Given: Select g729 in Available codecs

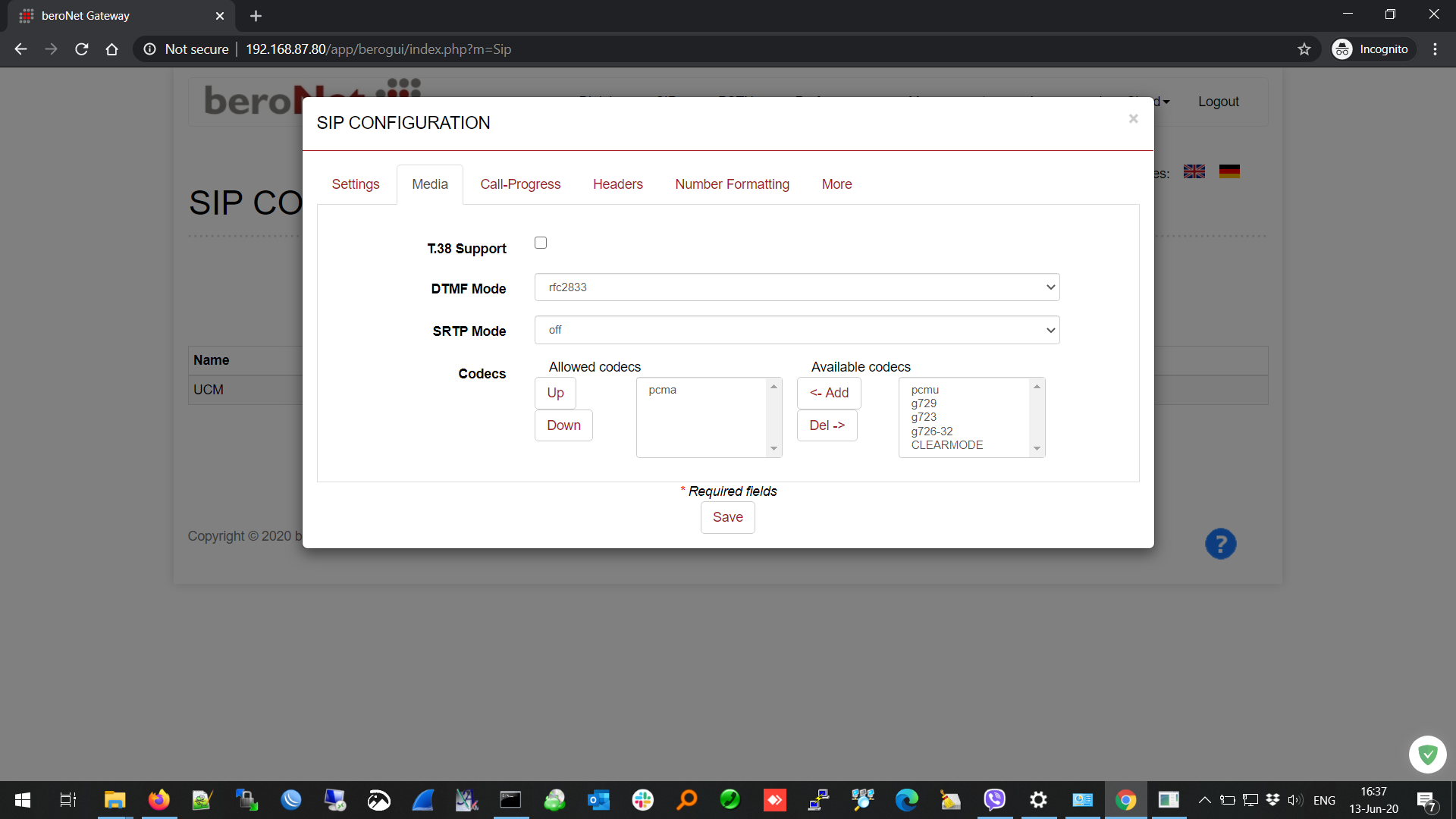Looking at the screenshot, I should point(924,403).
